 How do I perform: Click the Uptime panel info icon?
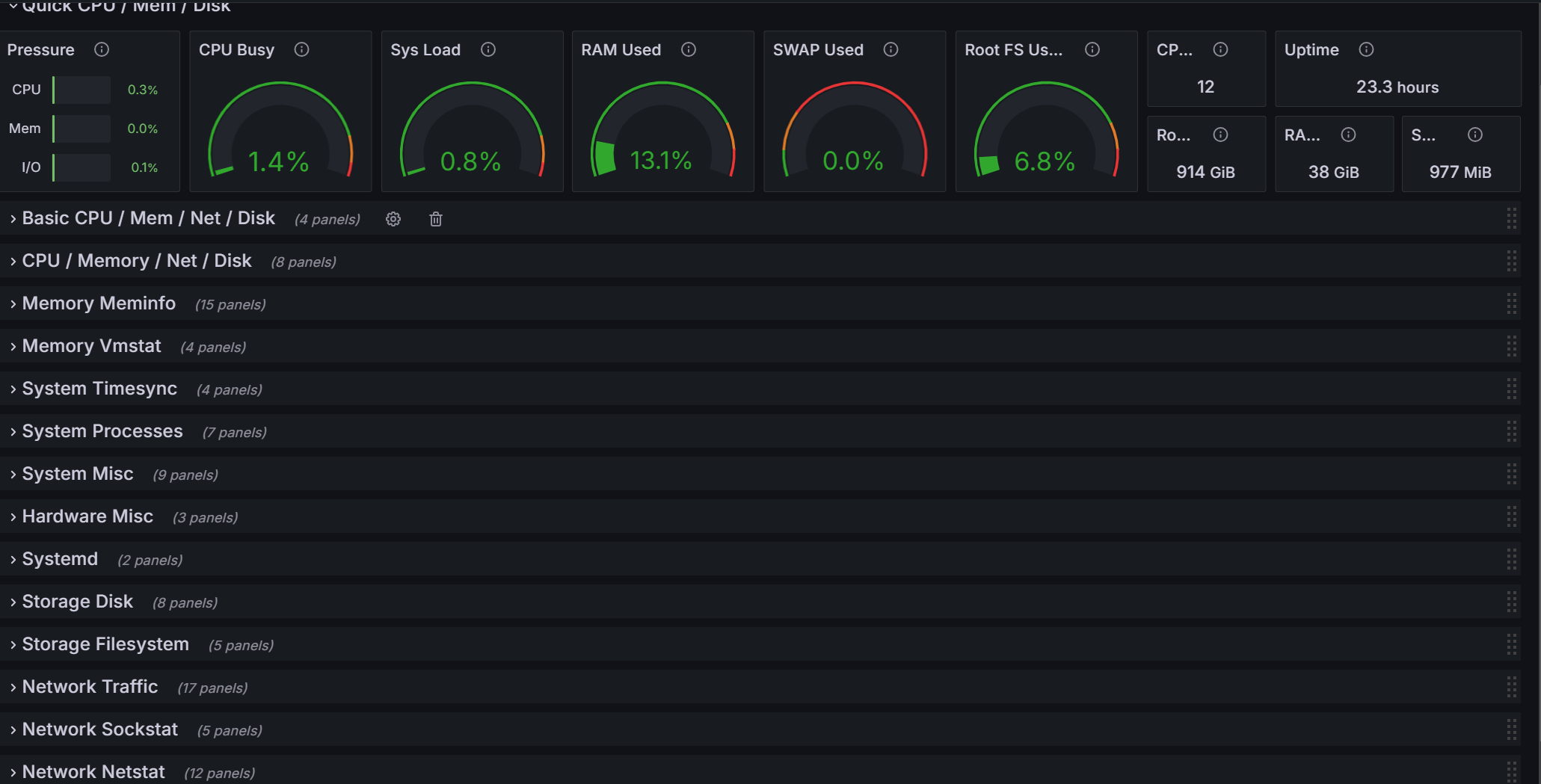point(1366,49)
